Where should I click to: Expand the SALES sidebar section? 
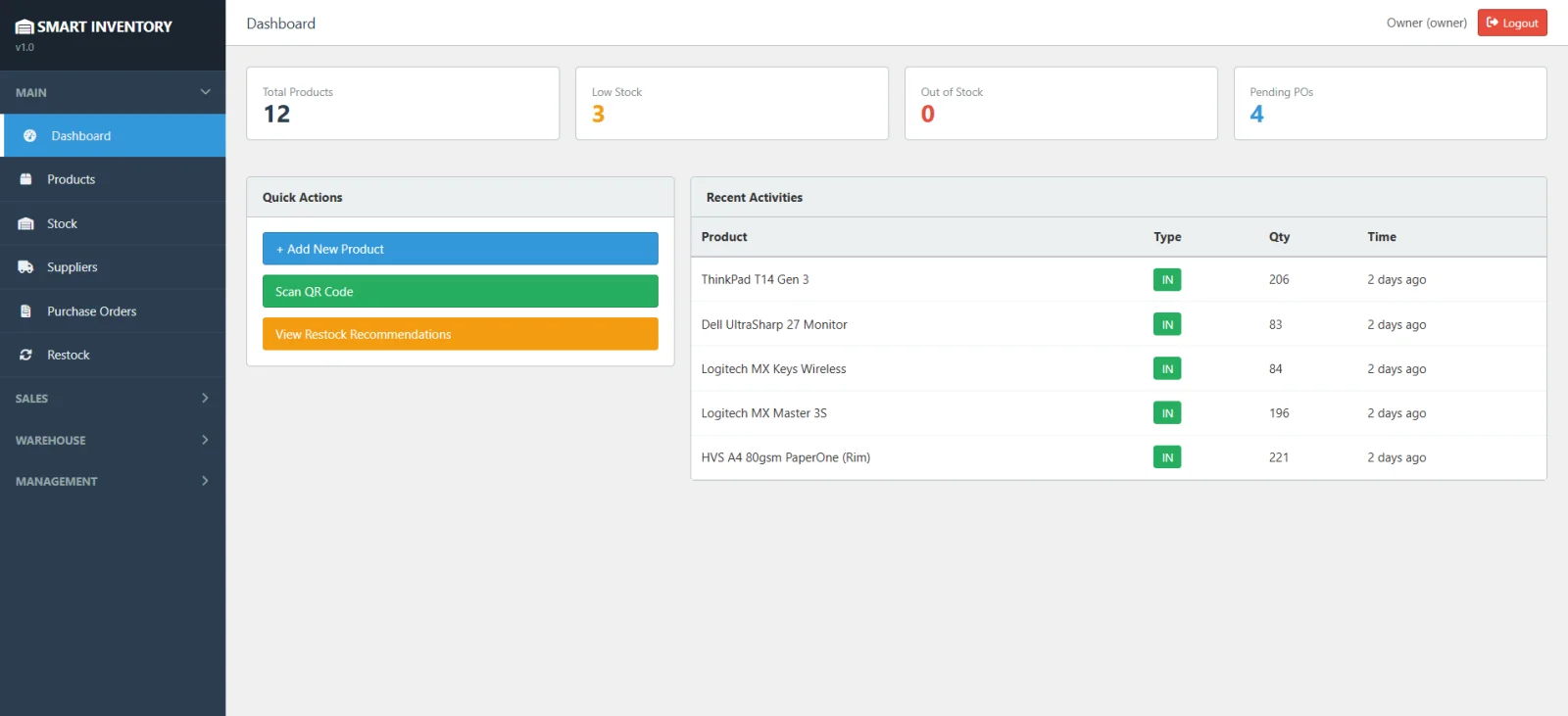pos(205,399)
